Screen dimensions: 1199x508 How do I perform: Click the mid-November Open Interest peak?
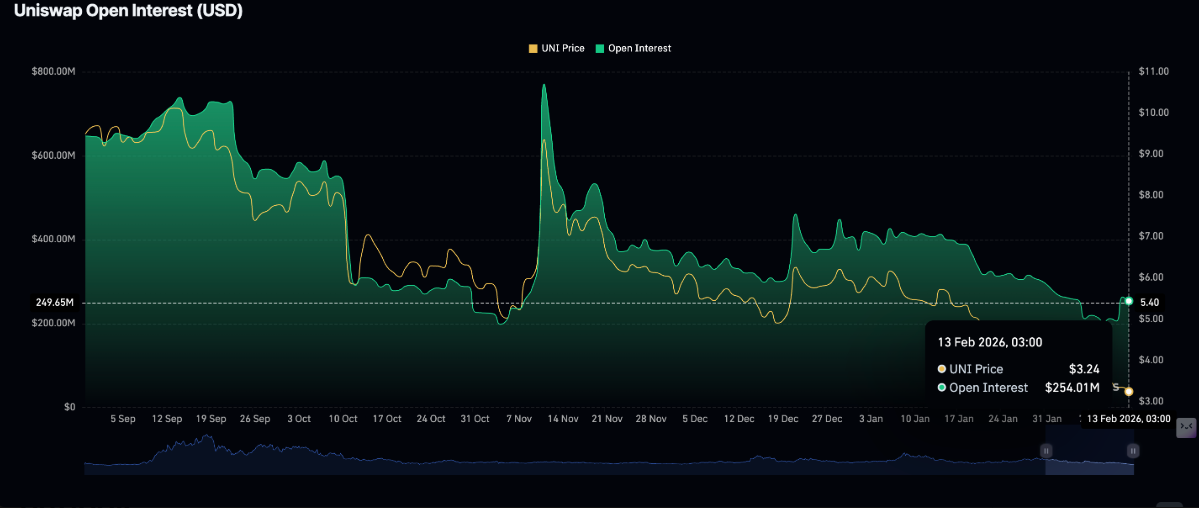click(x=544, y=85)
